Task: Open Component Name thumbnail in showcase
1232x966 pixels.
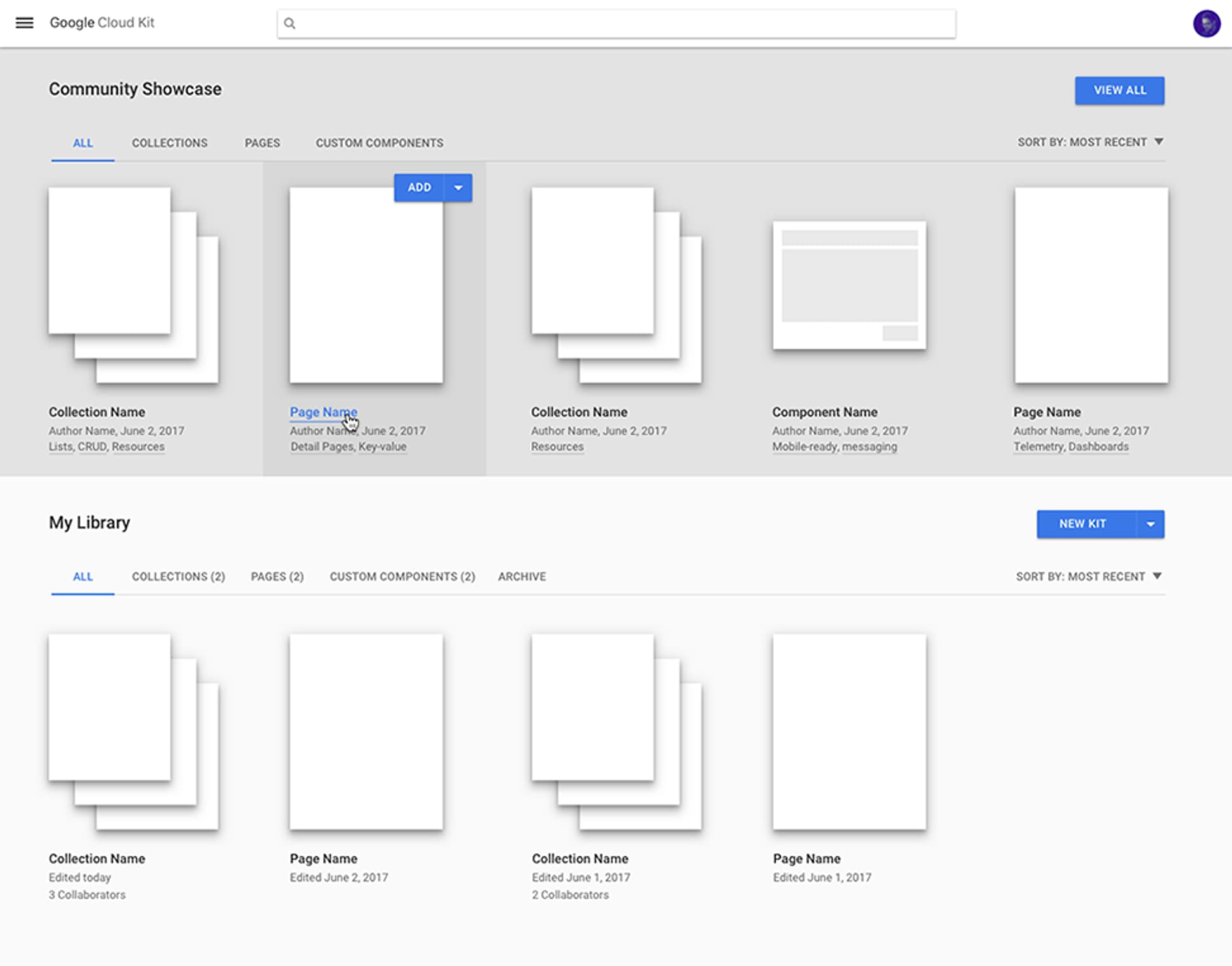Action: (849, 285)
